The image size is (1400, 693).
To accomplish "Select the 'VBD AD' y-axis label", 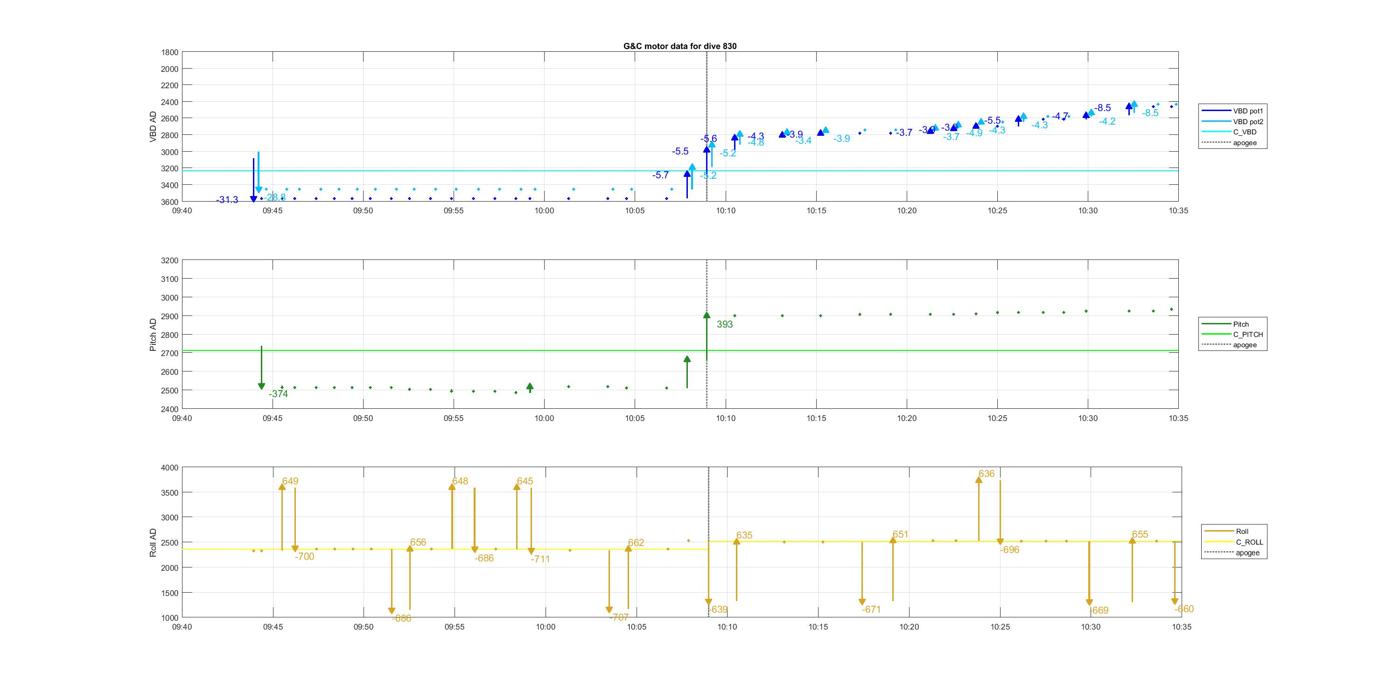I will pos(153,126).
